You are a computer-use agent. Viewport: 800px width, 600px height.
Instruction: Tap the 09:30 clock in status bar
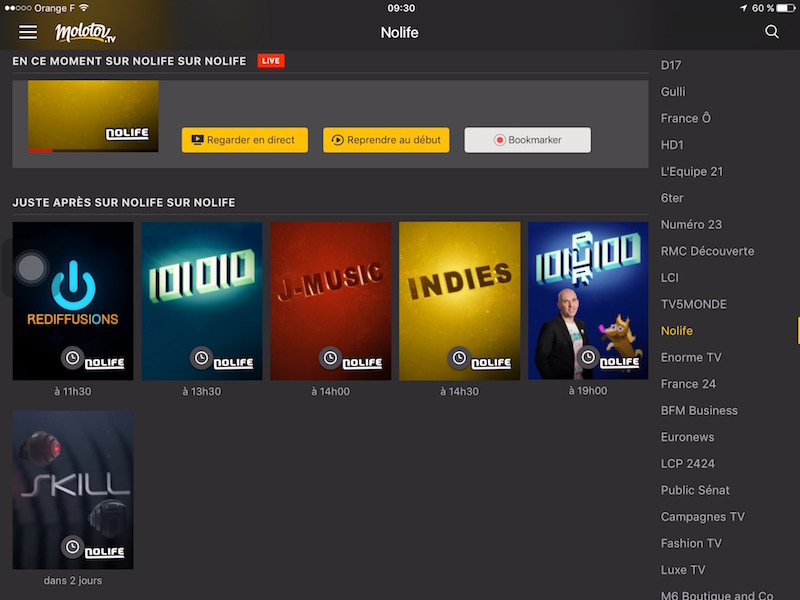click(401, 8)
